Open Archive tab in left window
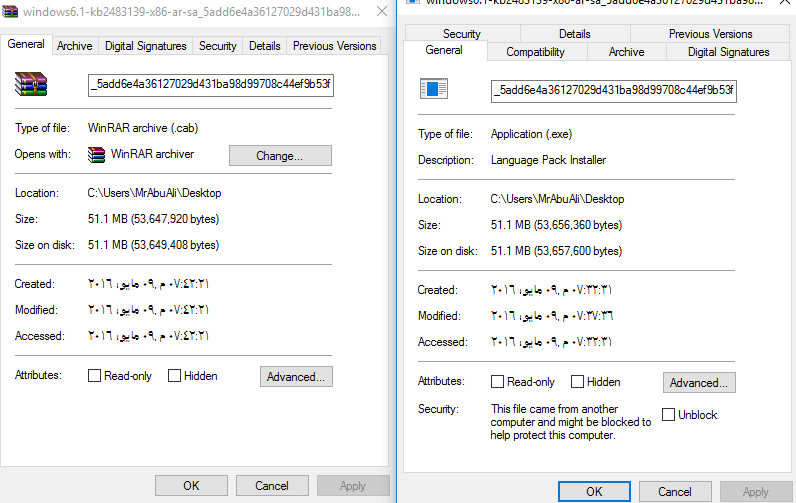This screenshot has width=796, height=503. click(x=75, y=46)
